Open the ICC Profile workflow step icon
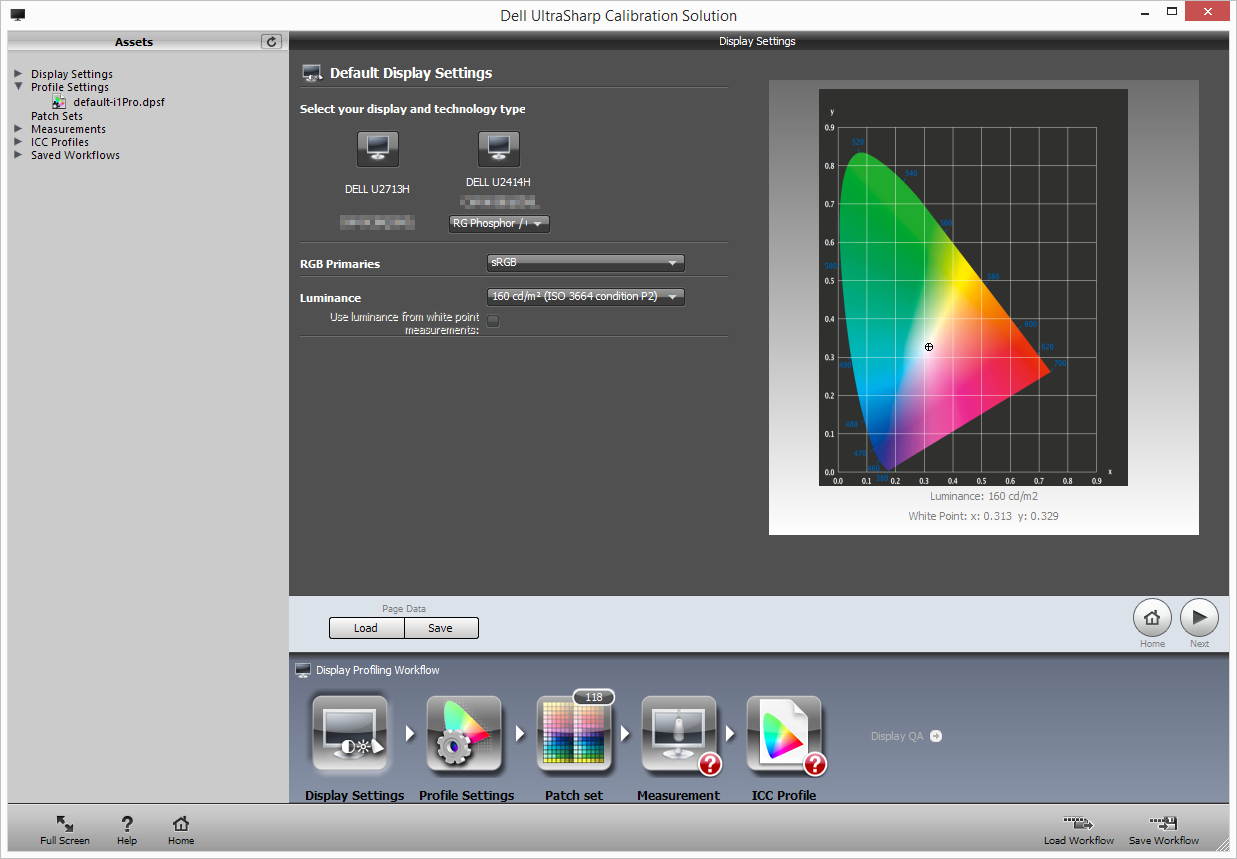1237x859 pixels. coord(785,735)
